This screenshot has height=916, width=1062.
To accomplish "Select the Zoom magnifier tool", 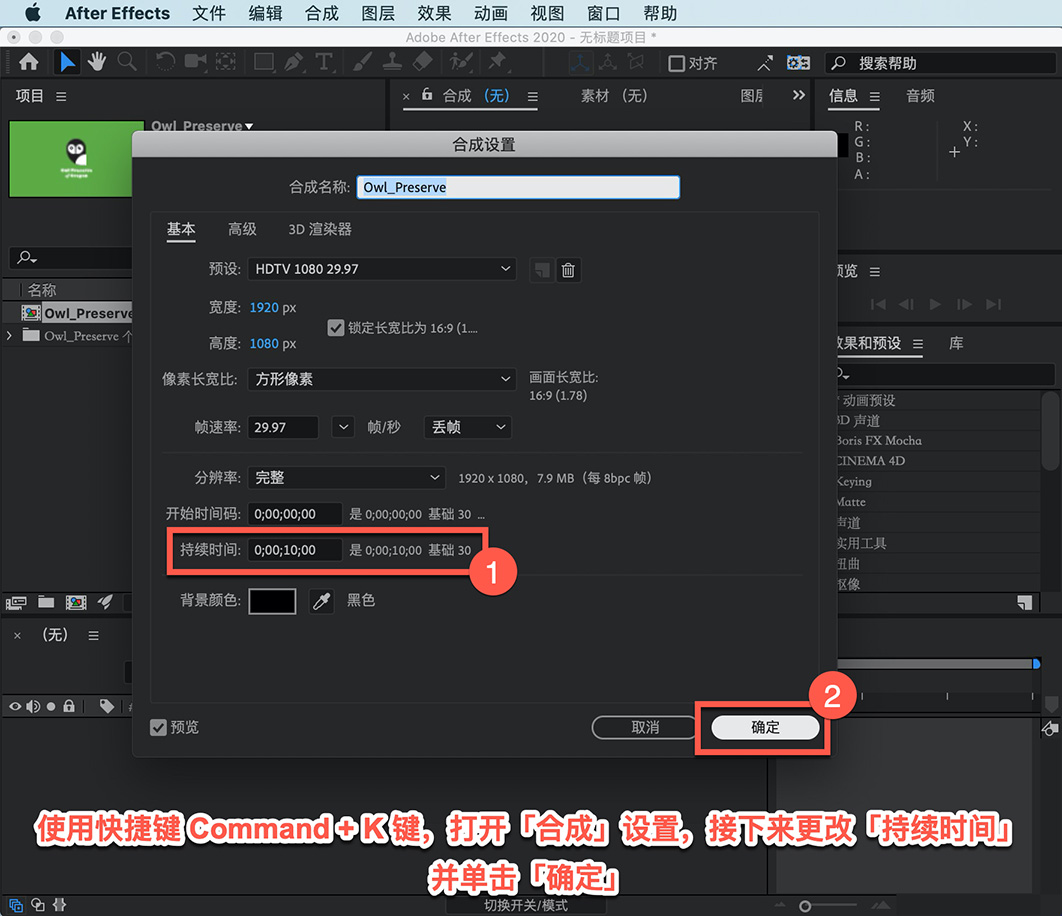I will click(x=127, y=62).
